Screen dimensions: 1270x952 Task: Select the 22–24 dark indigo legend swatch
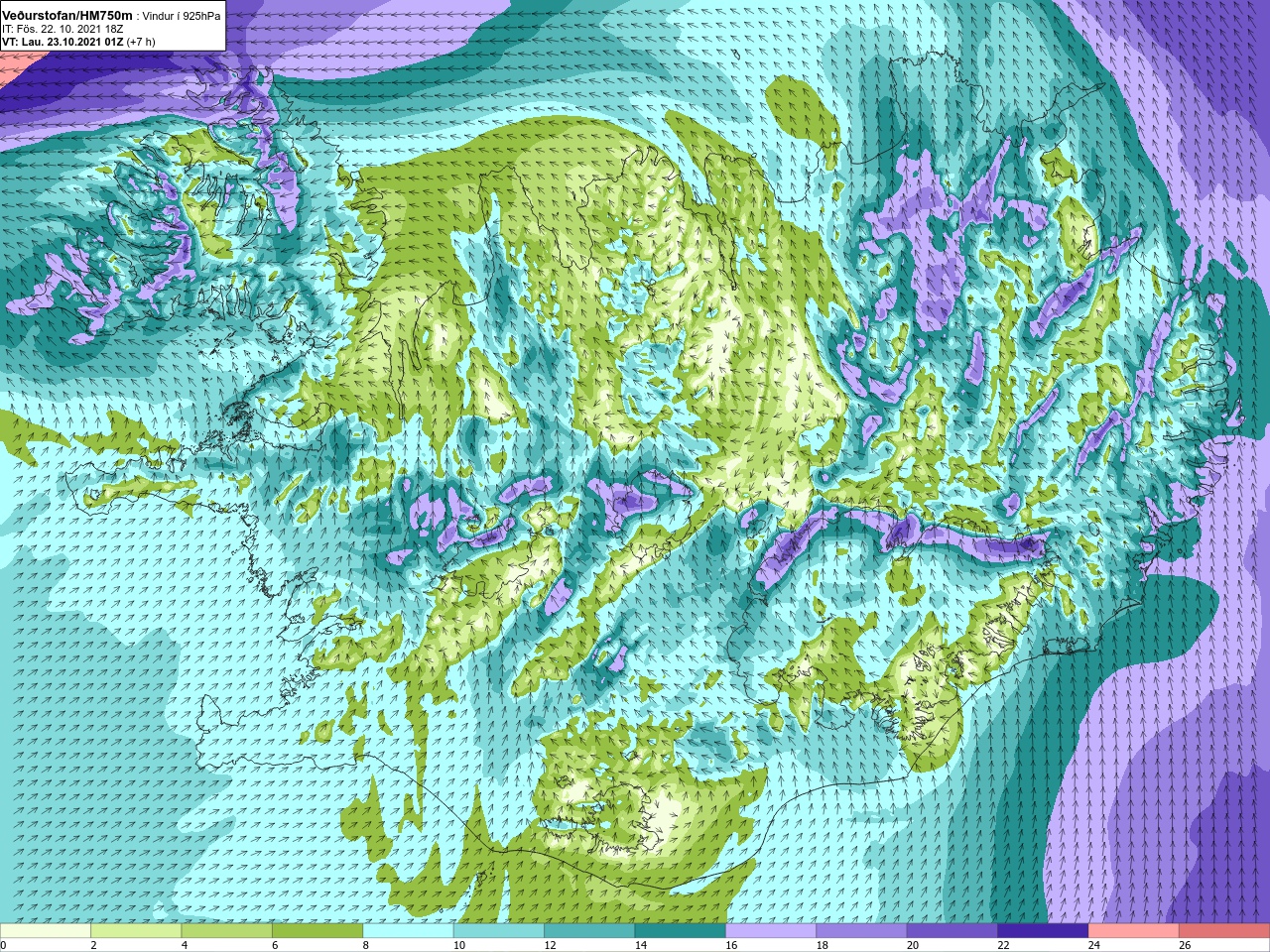coord(1043,931)
